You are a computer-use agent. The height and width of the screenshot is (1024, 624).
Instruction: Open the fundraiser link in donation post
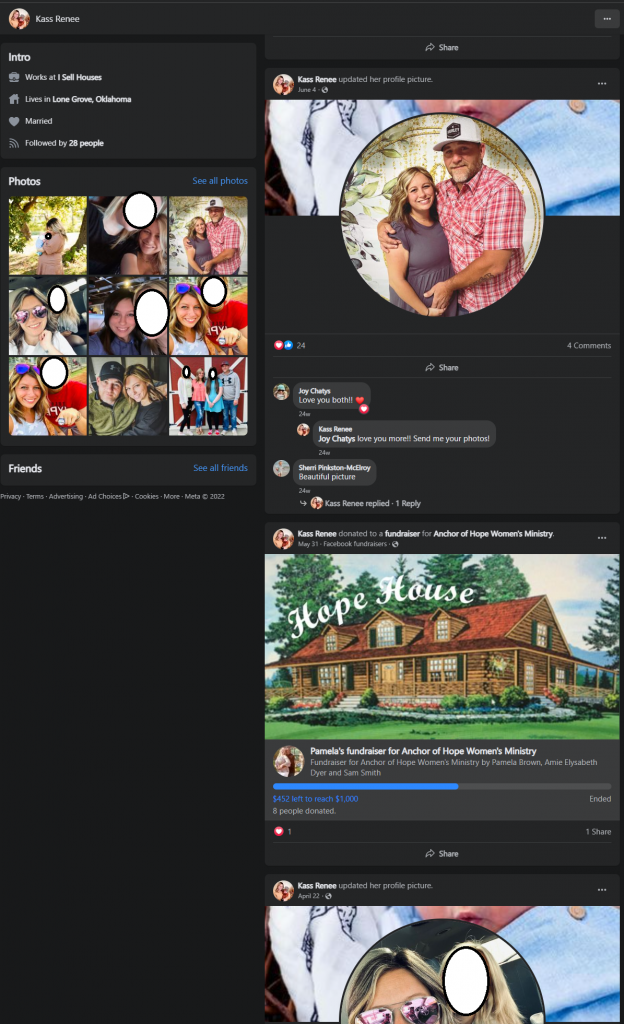tap(402, 534)
